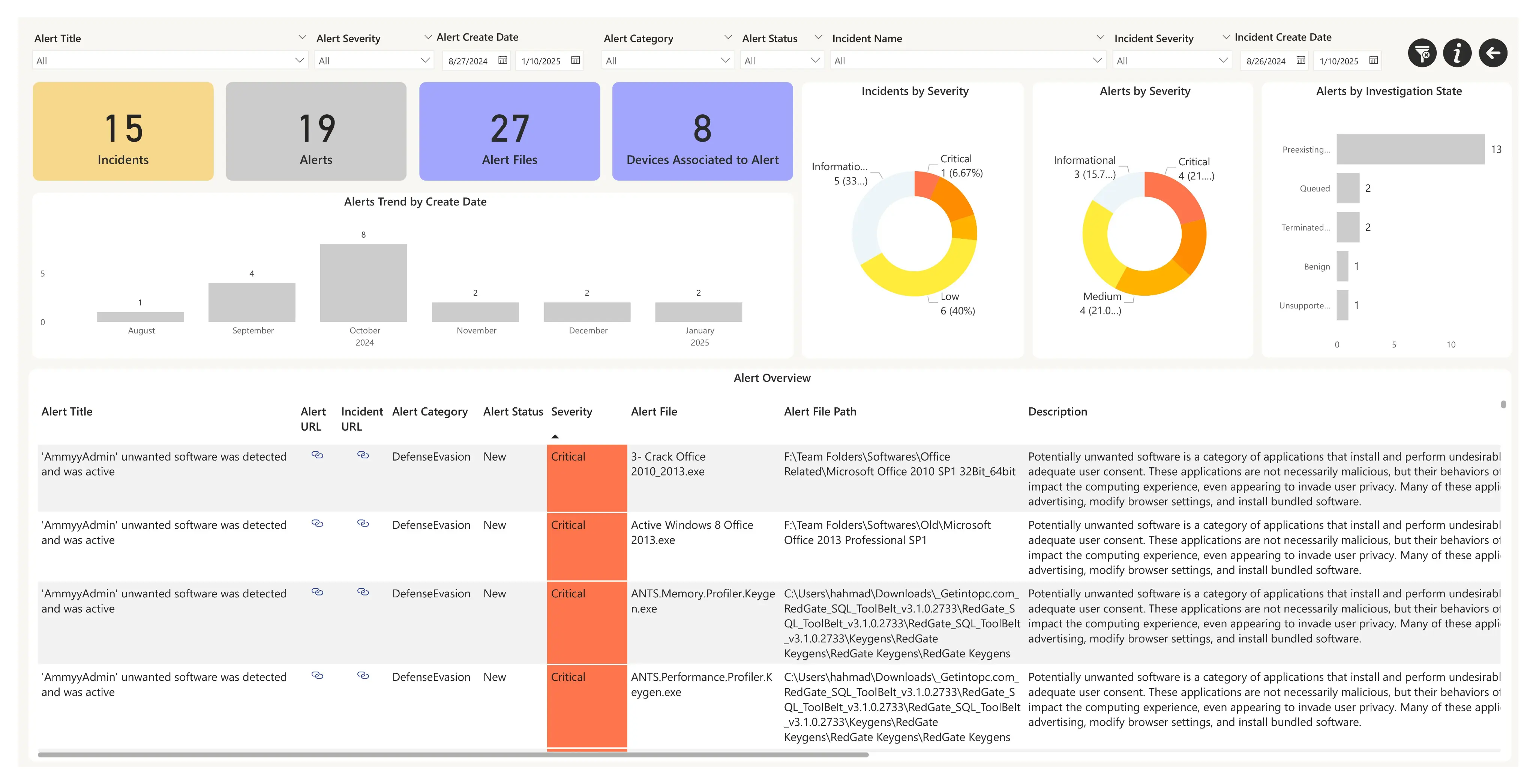1536x784 pixels.
Task: Click the table horizontal scrollbar
Action: coord(453,755)
